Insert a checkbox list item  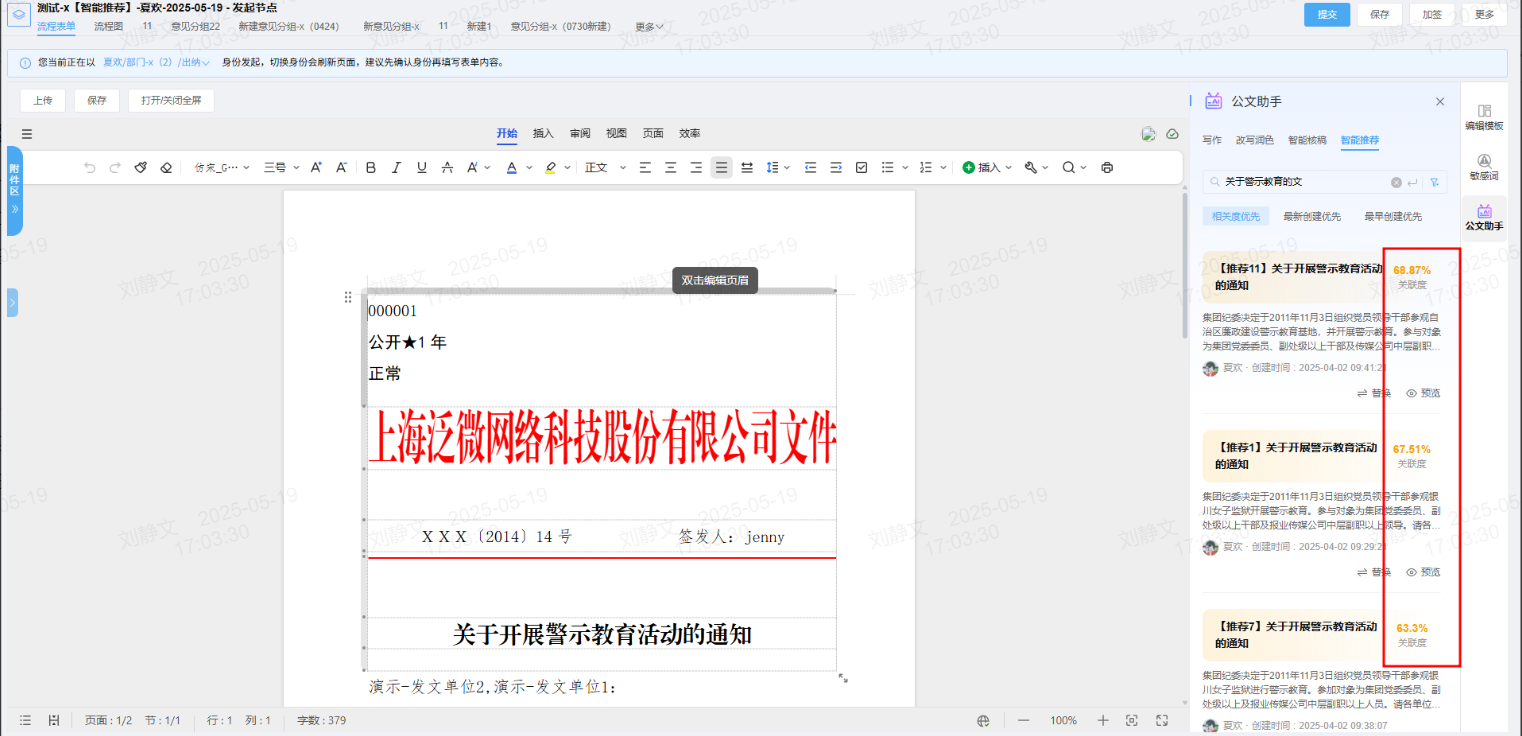click(862, 167)
